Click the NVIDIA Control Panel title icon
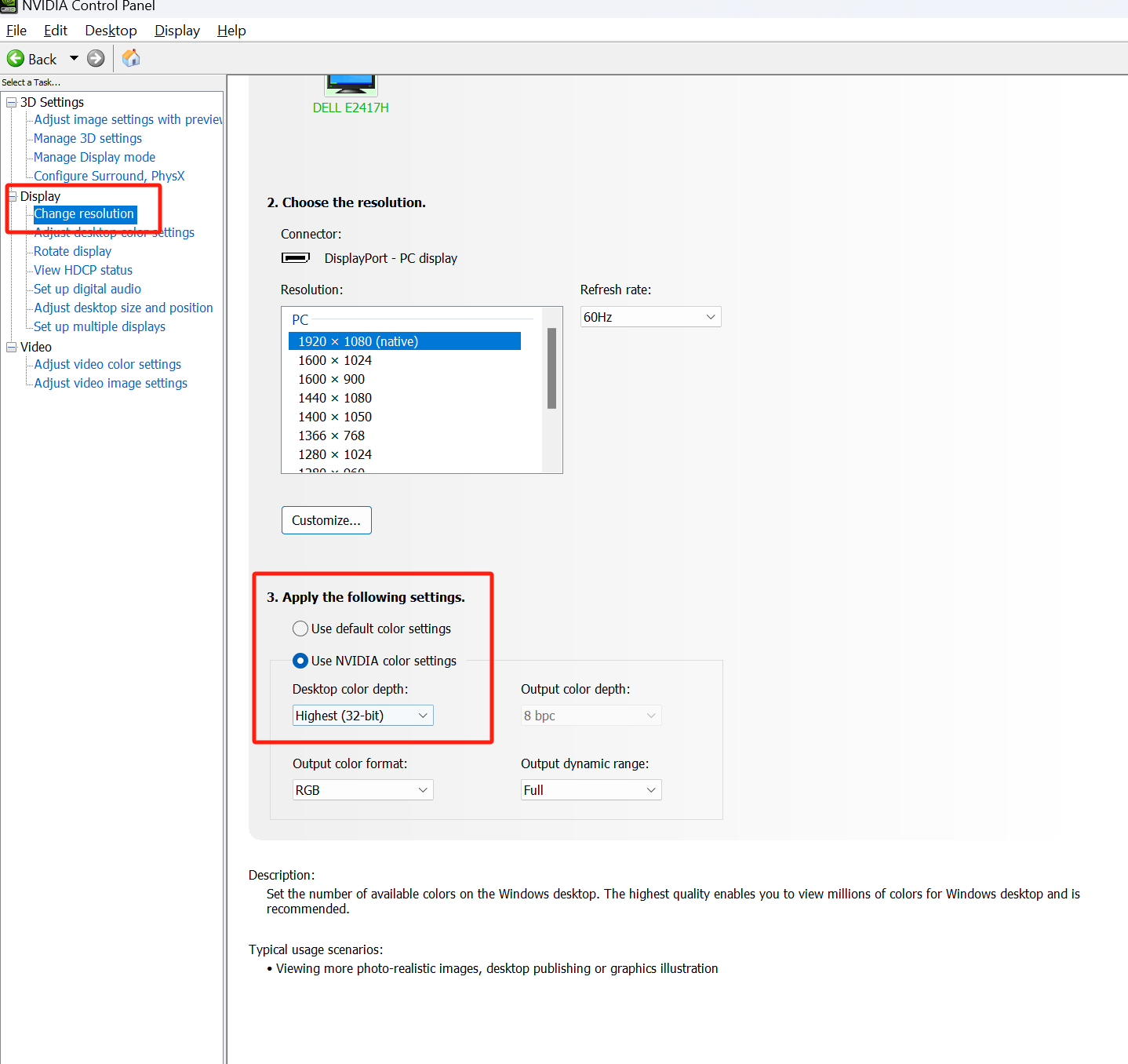The width and height of the screenshot is (1128, 1064). click(x=9, y=6)
